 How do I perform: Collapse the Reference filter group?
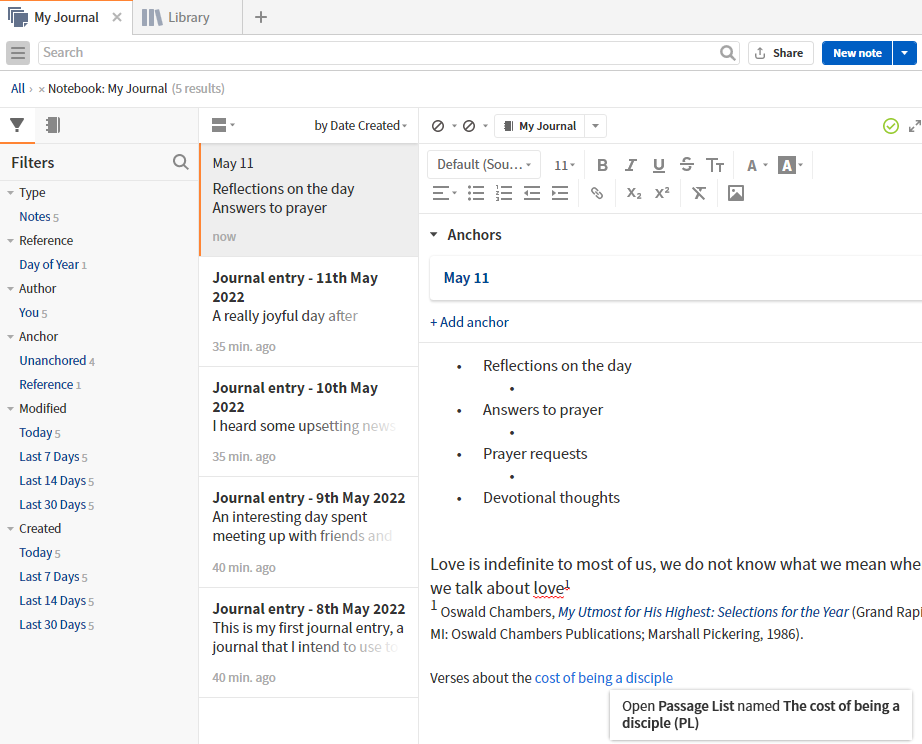click(10, 241)
